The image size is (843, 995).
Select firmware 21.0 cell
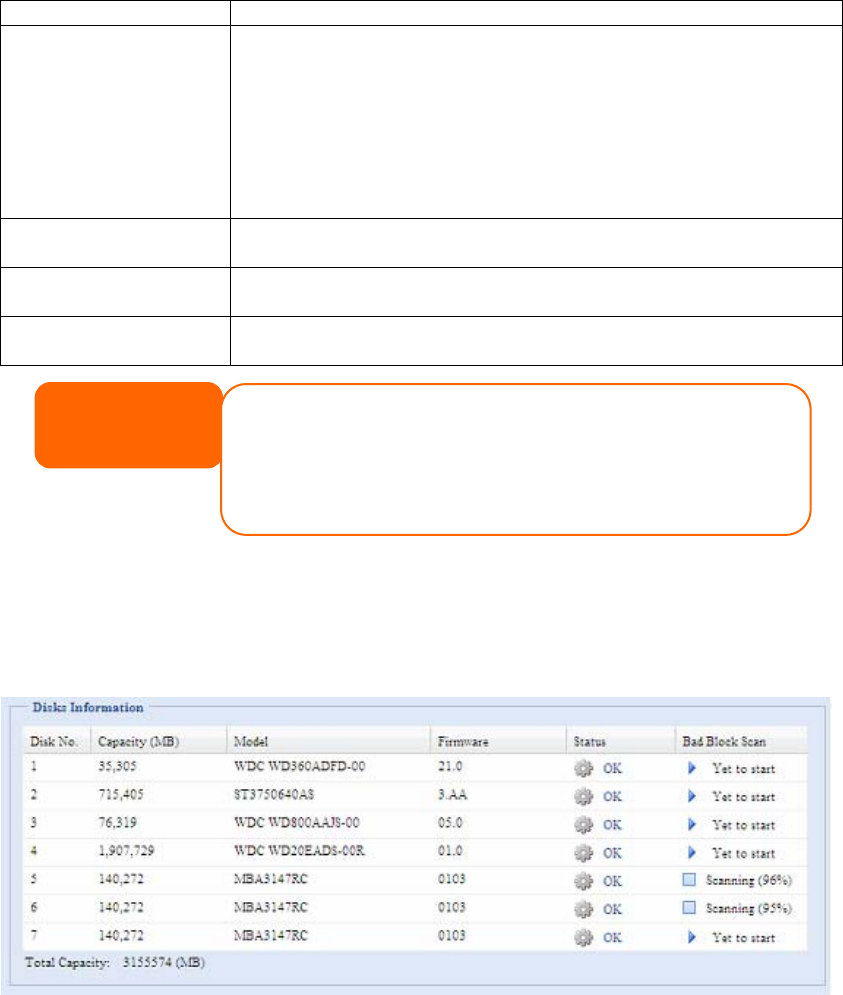pos(450,766)
